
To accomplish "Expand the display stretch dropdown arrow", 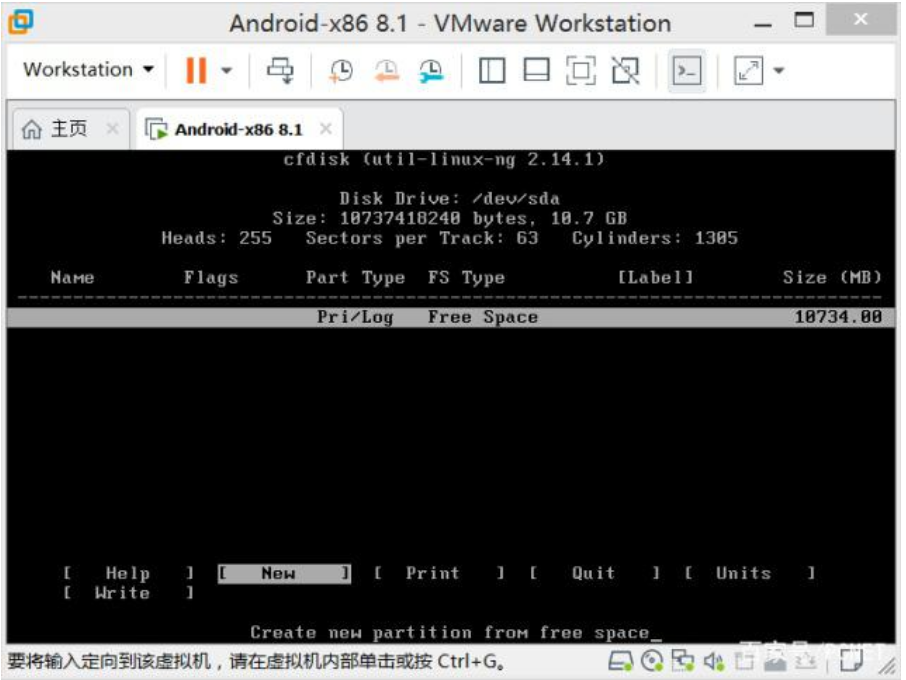I will tap(779, 70).
